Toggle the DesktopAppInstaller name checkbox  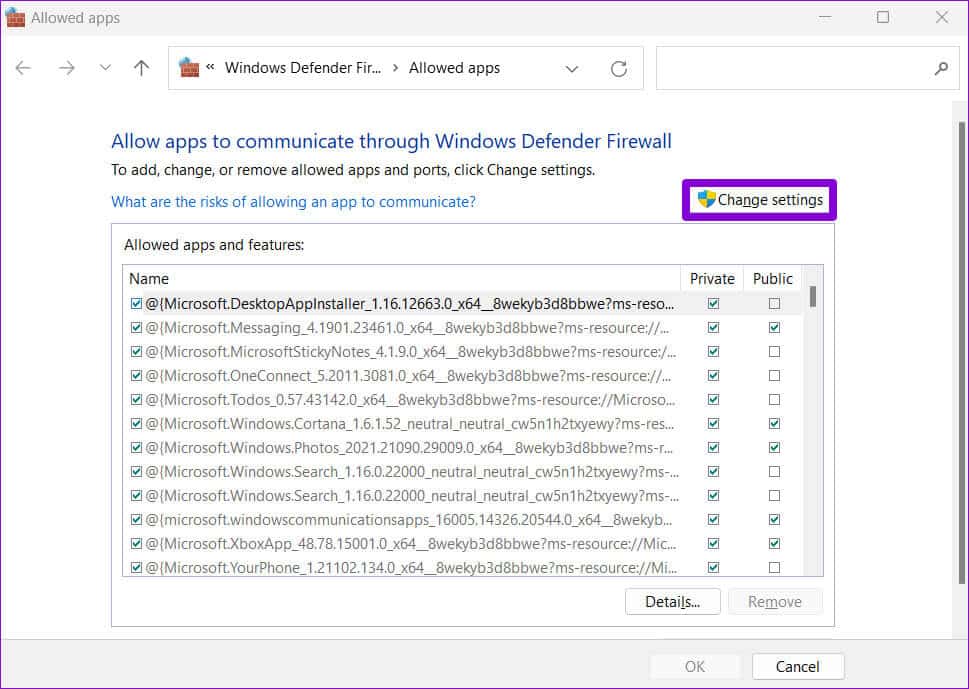click(x=137, y=304)
